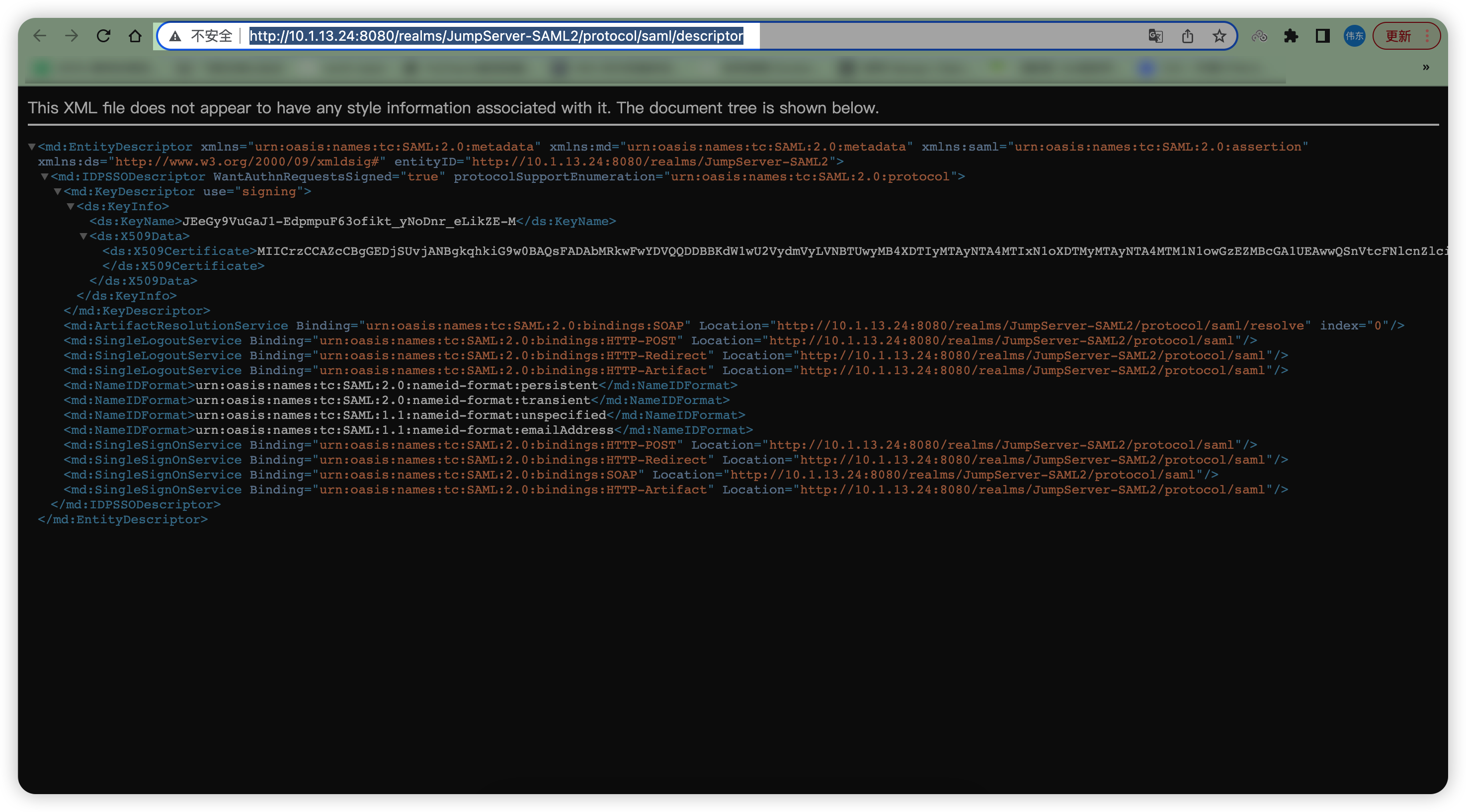The height and width of the screenshot is (812, 1466).
Task: Click the share page icon
Action: 1187,36
